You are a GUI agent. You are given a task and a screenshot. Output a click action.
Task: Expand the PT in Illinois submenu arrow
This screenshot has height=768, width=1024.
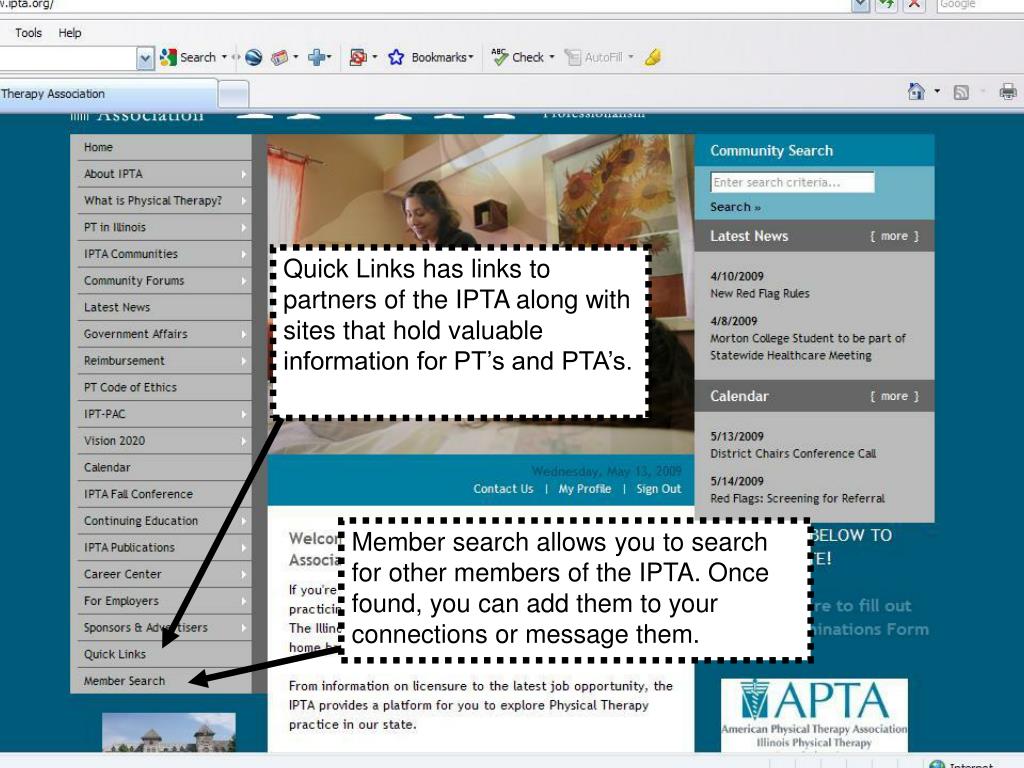243,228
